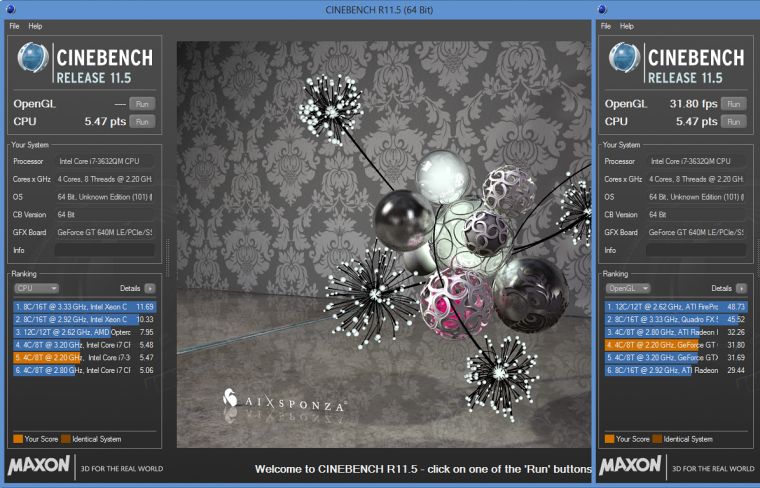Open File menu in left Cinebench window

click(14, 26)
